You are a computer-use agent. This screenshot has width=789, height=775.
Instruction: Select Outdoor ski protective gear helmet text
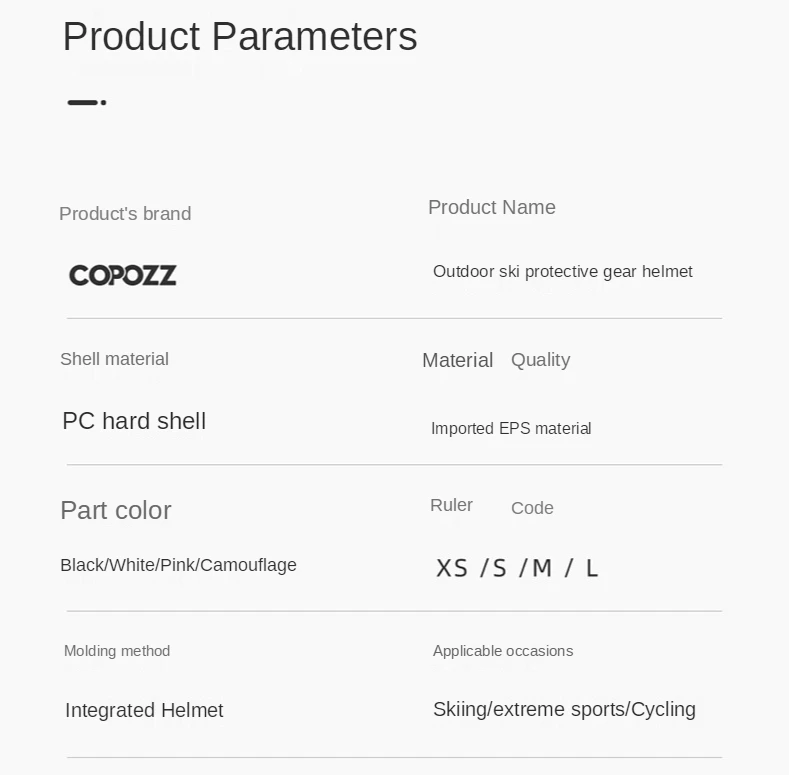(563, 272)
